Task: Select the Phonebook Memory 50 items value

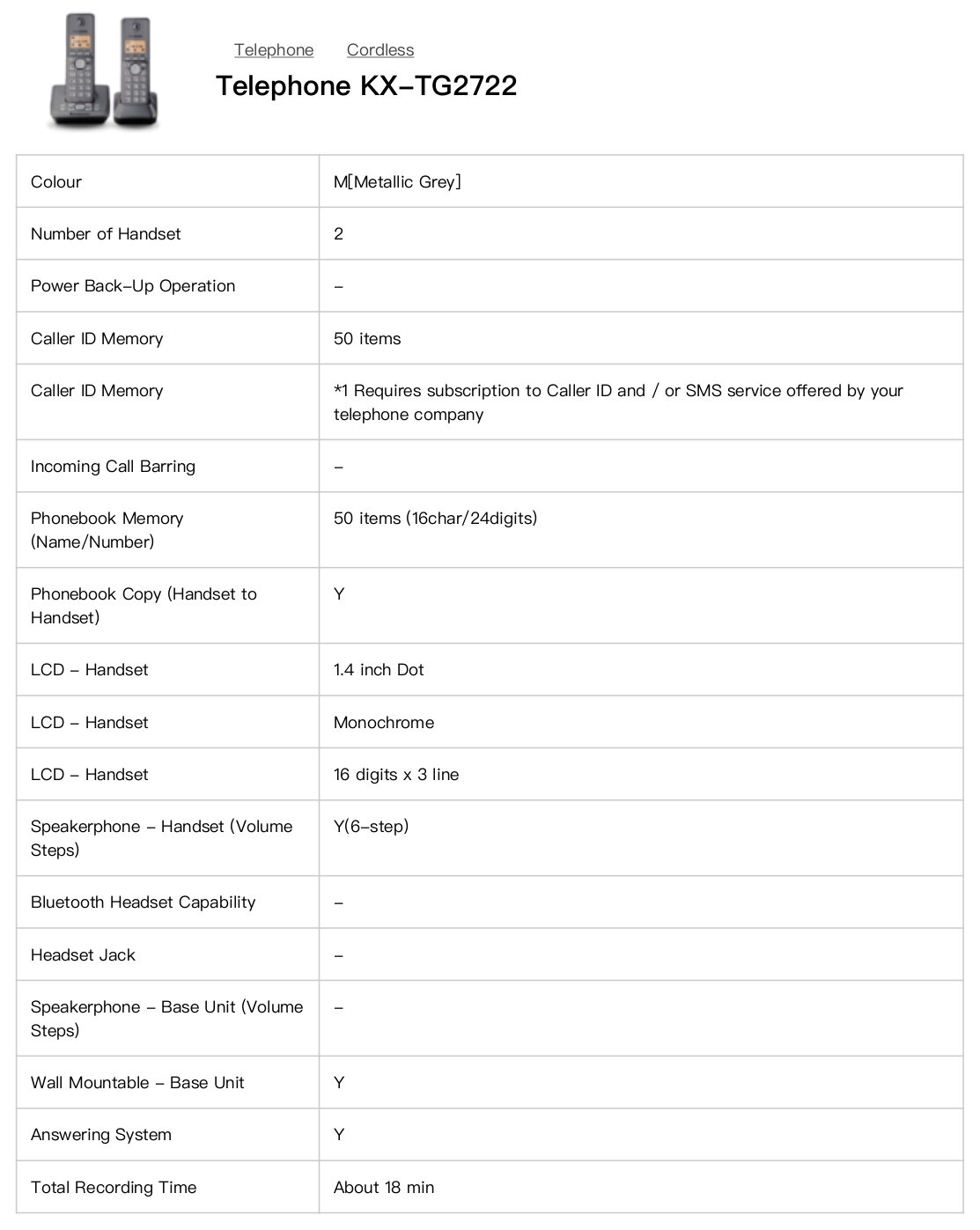Action: click(x=435, y=519)
